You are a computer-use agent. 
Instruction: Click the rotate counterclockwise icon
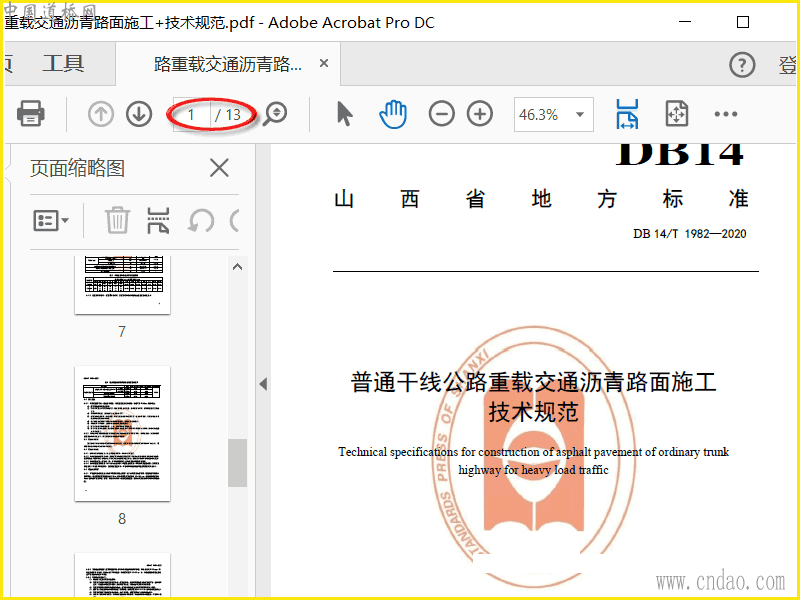pyautogui.click(x=201, y=221)
